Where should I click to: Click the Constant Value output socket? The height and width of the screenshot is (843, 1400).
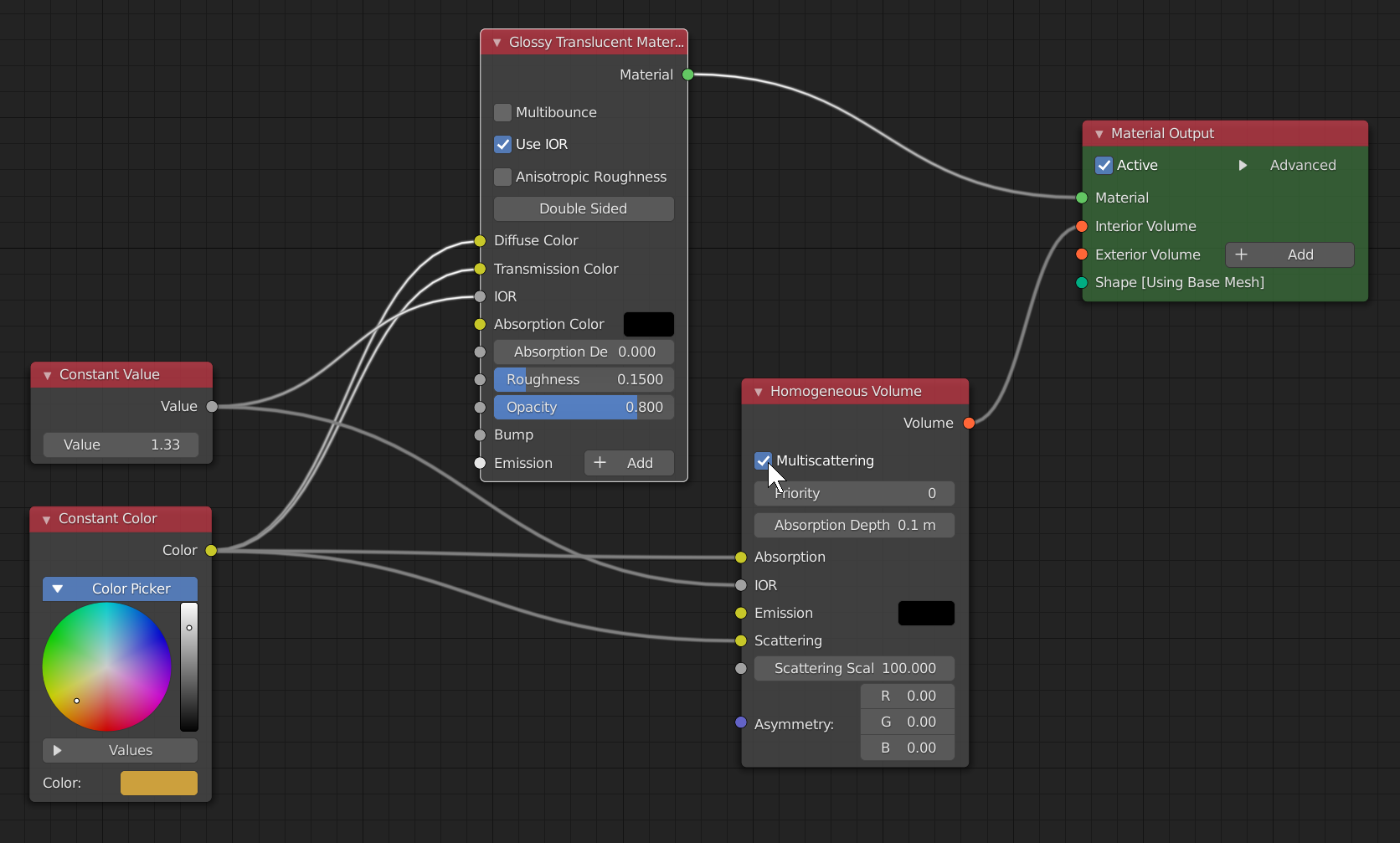[x=212, y=406]
